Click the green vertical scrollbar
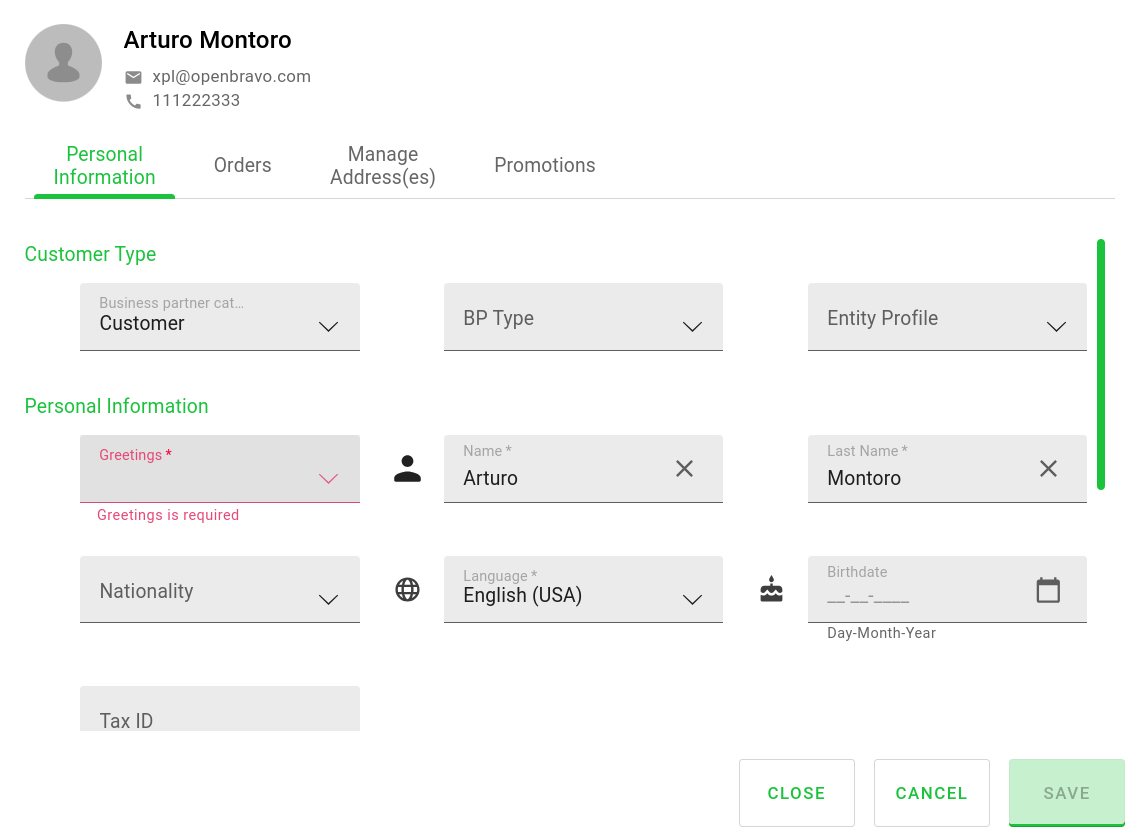 click(1100, 364)
